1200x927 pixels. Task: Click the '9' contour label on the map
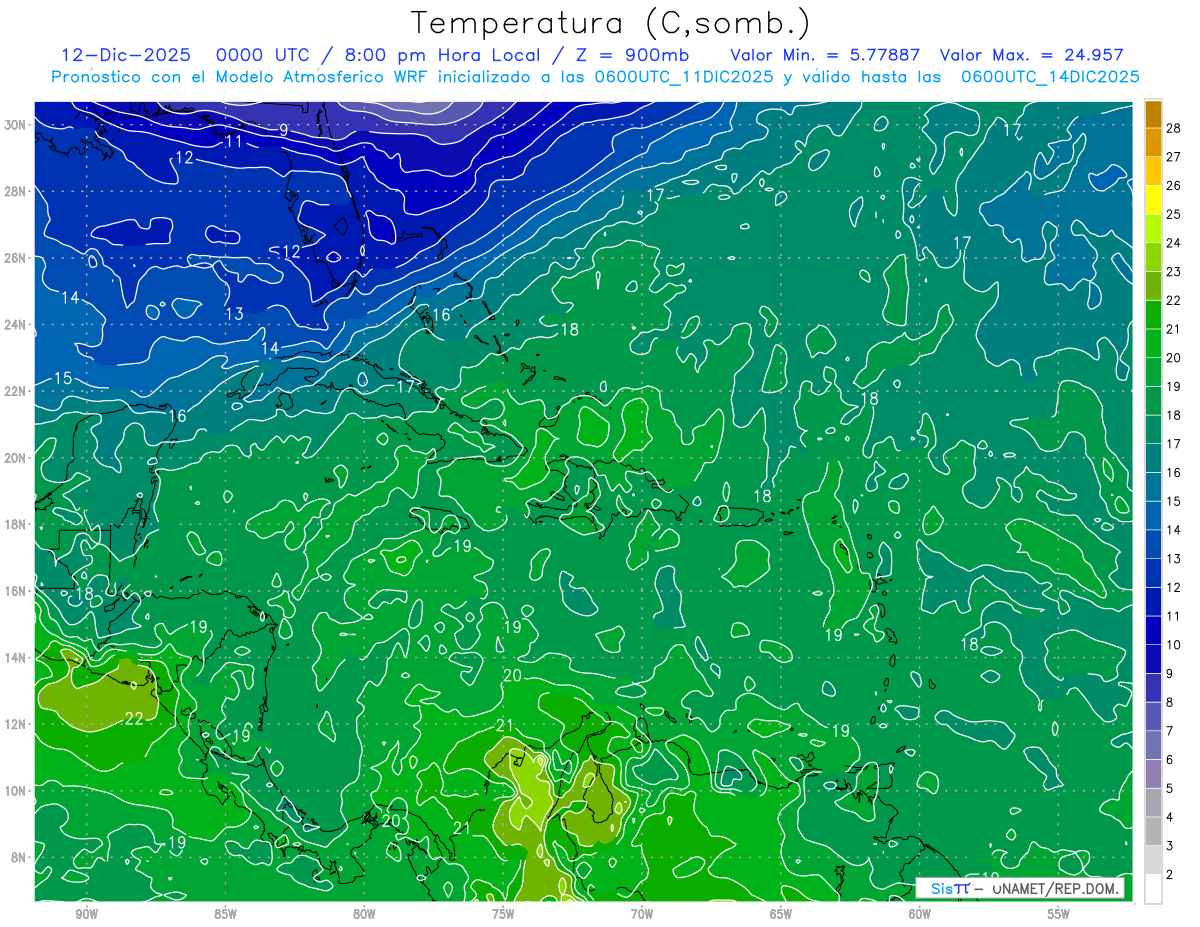(x=284, y=130)
